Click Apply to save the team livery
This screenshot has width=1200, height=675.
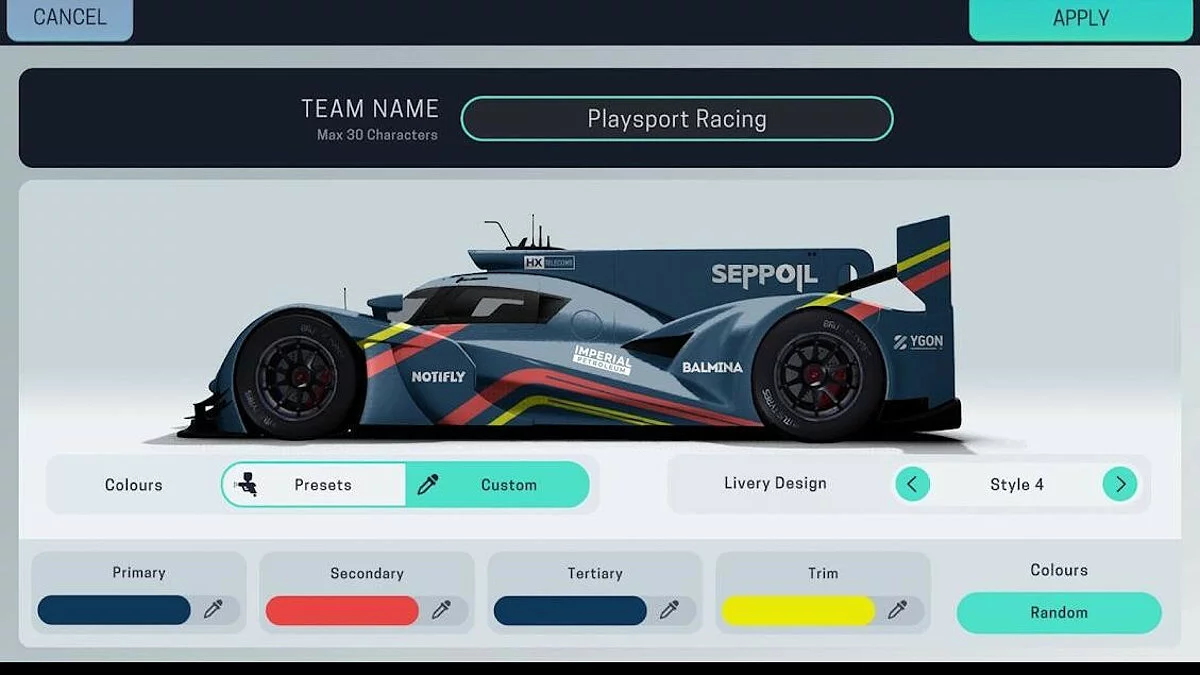[1081, 17]
